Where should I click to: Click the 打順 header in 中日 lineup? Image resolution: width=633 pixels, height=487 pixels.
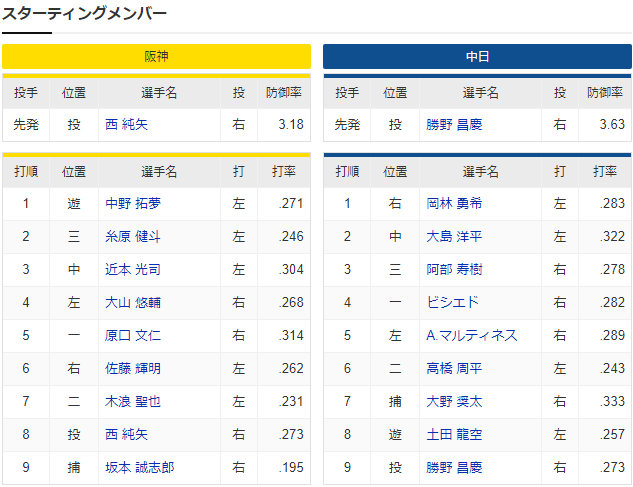[347, 172]
